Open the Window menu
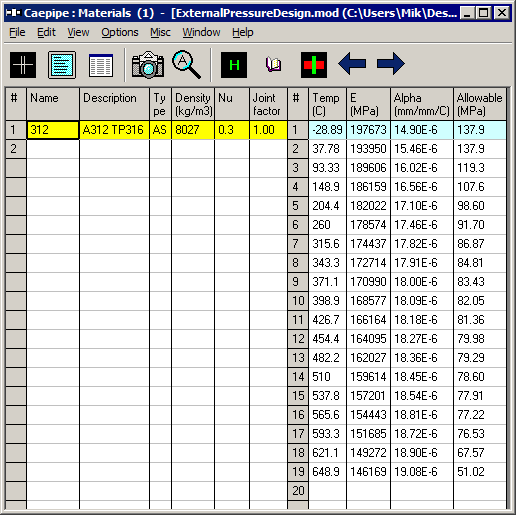The width and height of the screenshot is (516, 515). pos(201,32)
